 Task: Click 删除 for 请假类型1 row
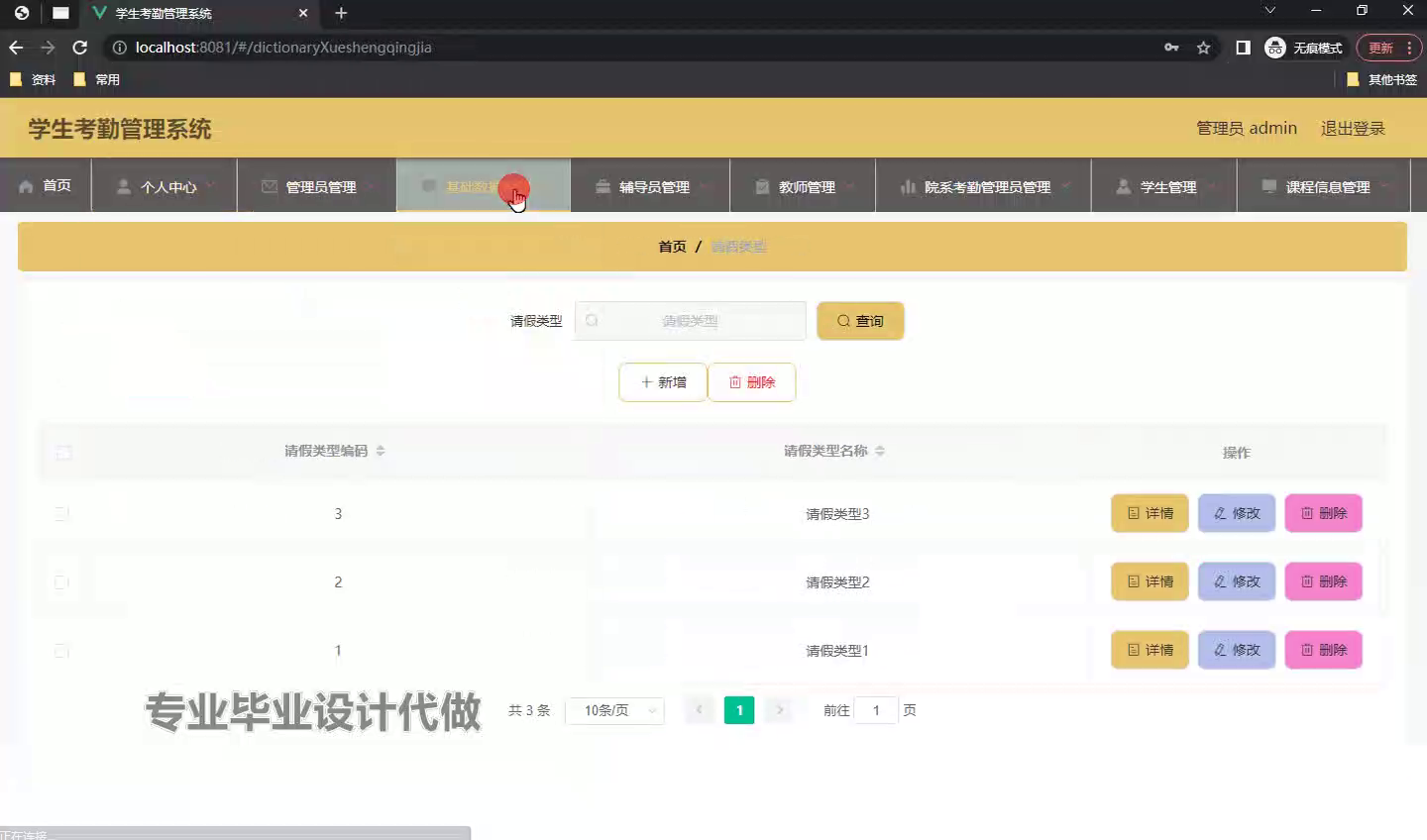click(1324, 650)
